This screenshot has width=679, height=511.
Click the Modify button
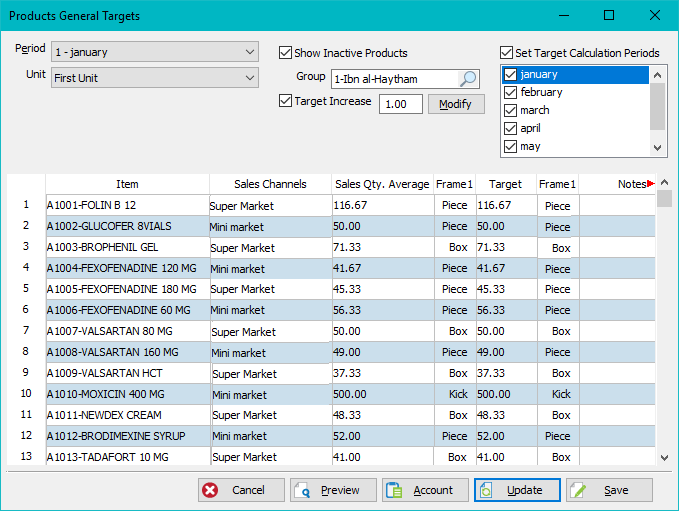(456, 104)
